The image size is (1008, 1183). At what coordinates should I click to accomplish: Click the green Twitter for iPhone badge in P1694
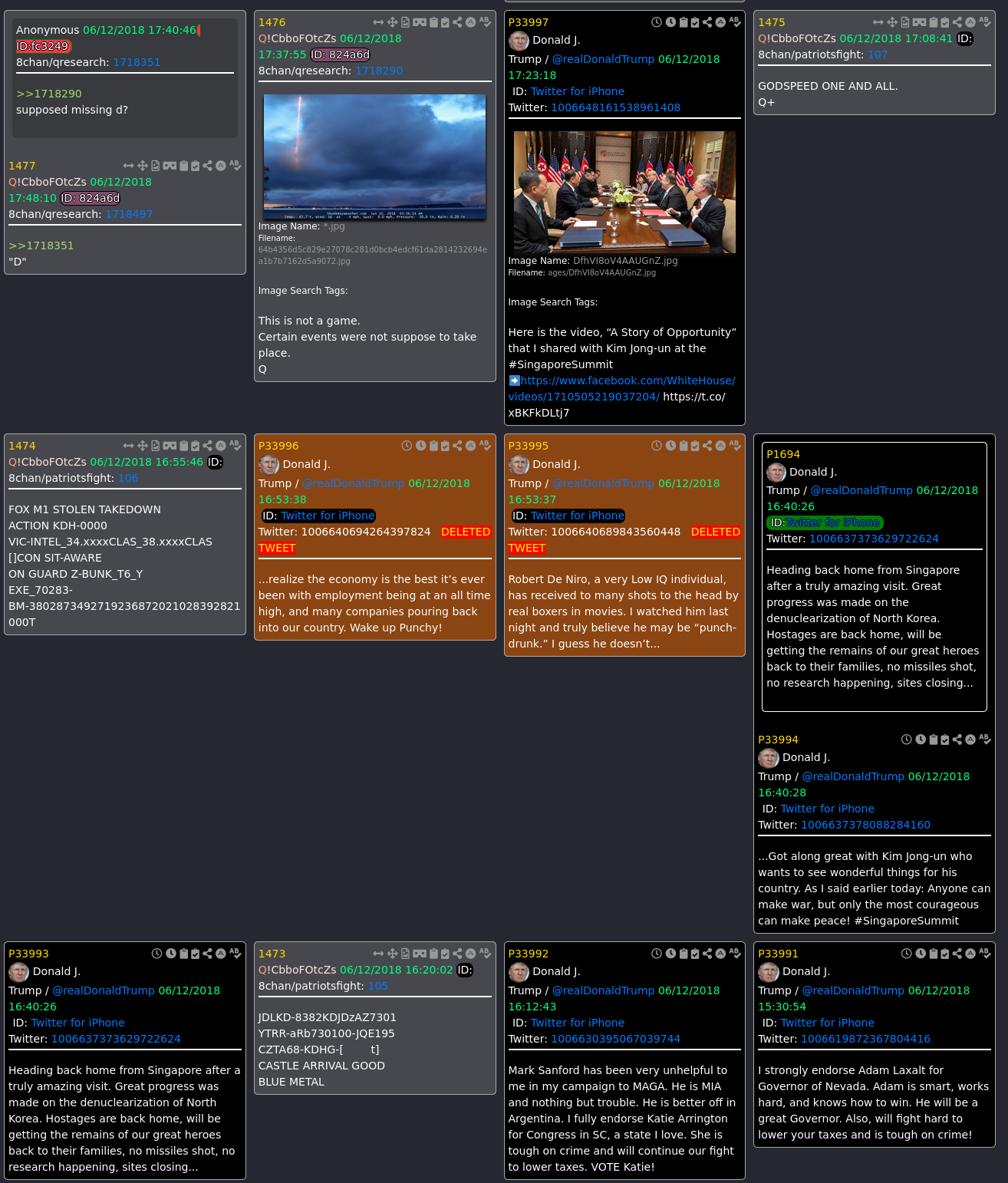tap(825, 522)
